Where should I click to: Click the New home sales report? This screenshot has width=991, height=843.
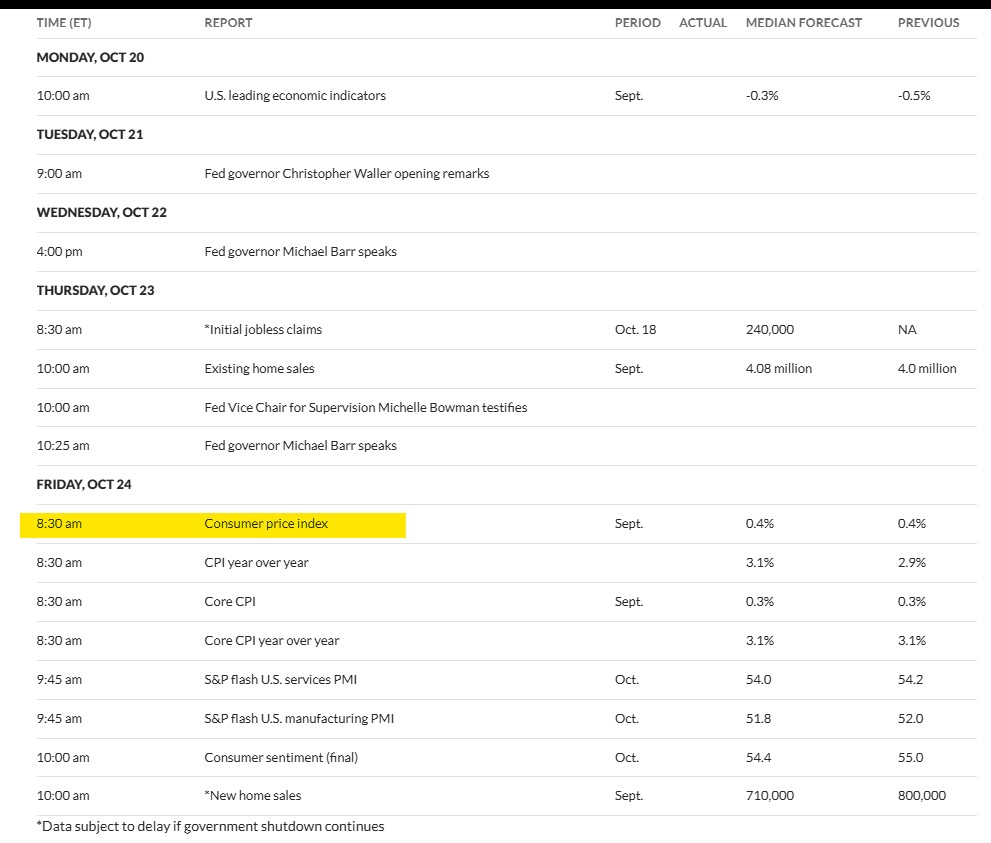[x=253, y=797]
